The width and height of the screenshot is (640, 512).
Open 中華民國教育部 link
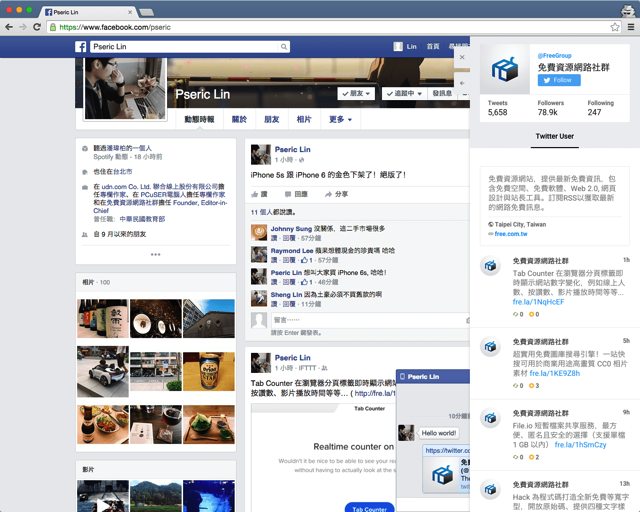142,219
